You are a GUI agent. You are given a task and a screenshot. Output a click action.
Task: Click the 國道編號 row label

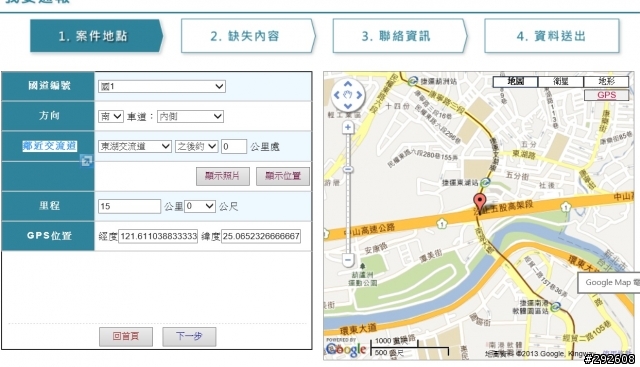[x=49, y=86]
